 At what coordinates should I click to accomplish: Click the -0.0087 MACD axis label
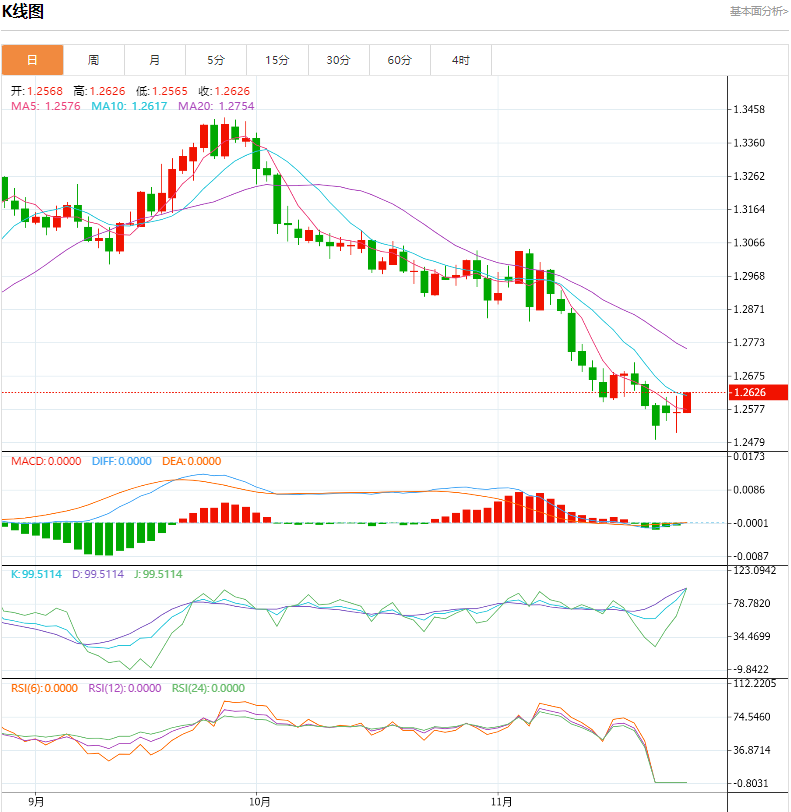point(751,556)
